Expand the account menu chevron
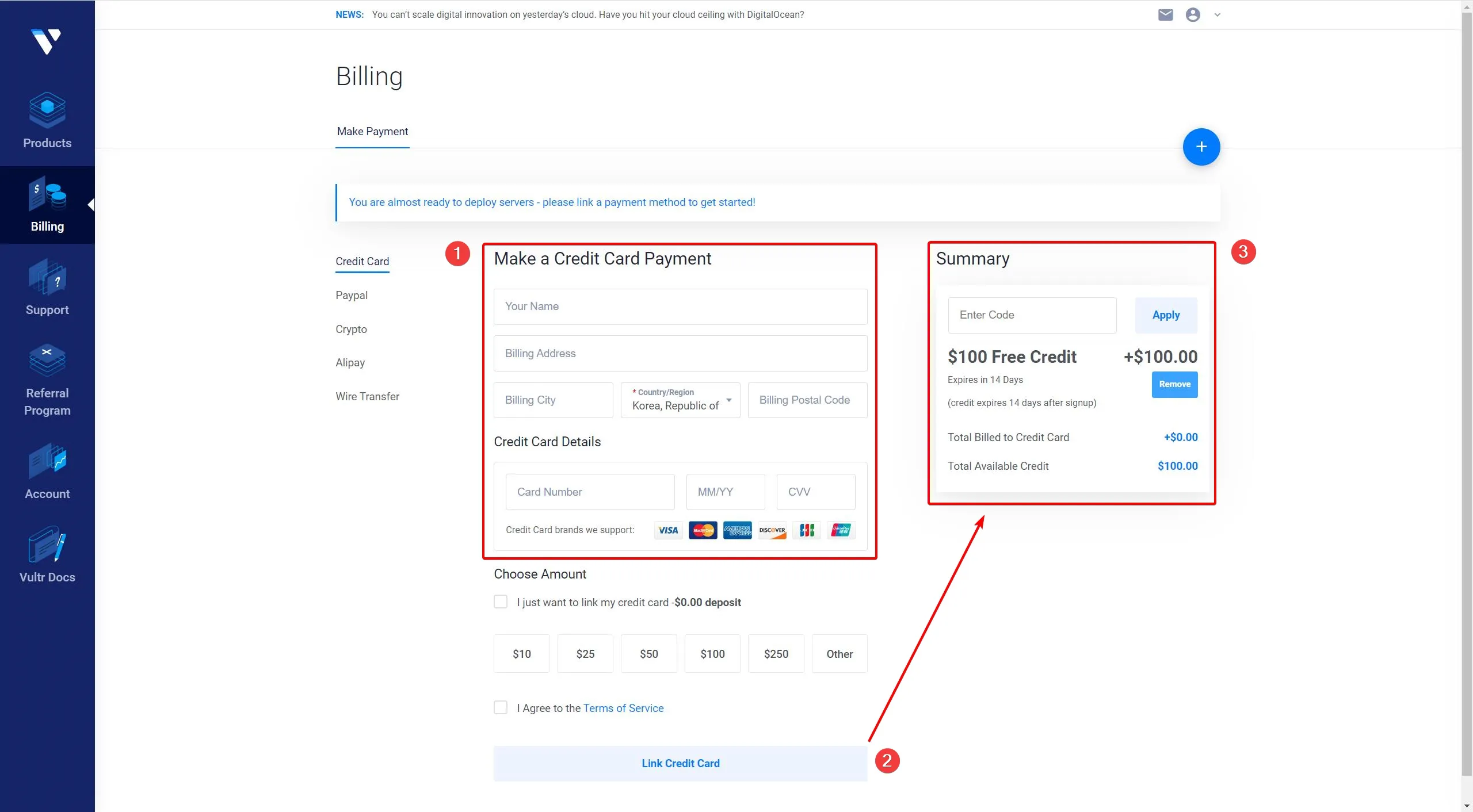This screenshot has width=1473, height=812. click(x=1218, y=15)
